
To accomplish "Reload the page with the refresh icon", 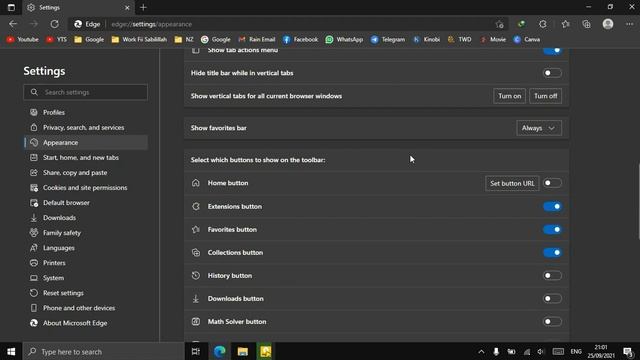I will click(x=54, y=24).
